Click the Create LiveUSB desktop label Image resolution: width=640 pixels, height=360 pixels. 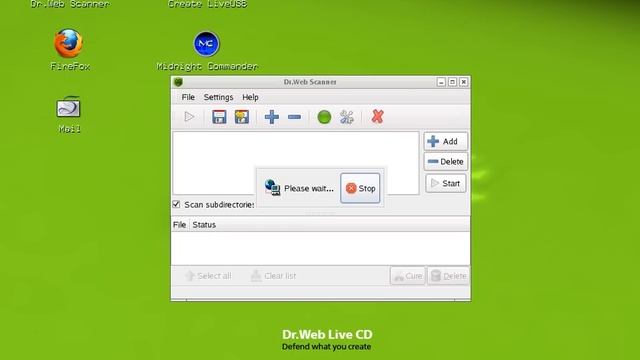[208, 4]
